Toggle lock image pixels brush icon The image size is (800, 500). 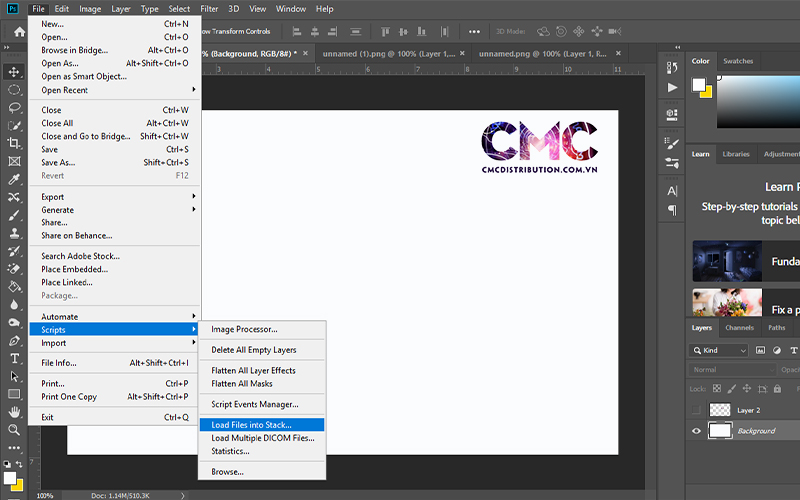[732, 389]
